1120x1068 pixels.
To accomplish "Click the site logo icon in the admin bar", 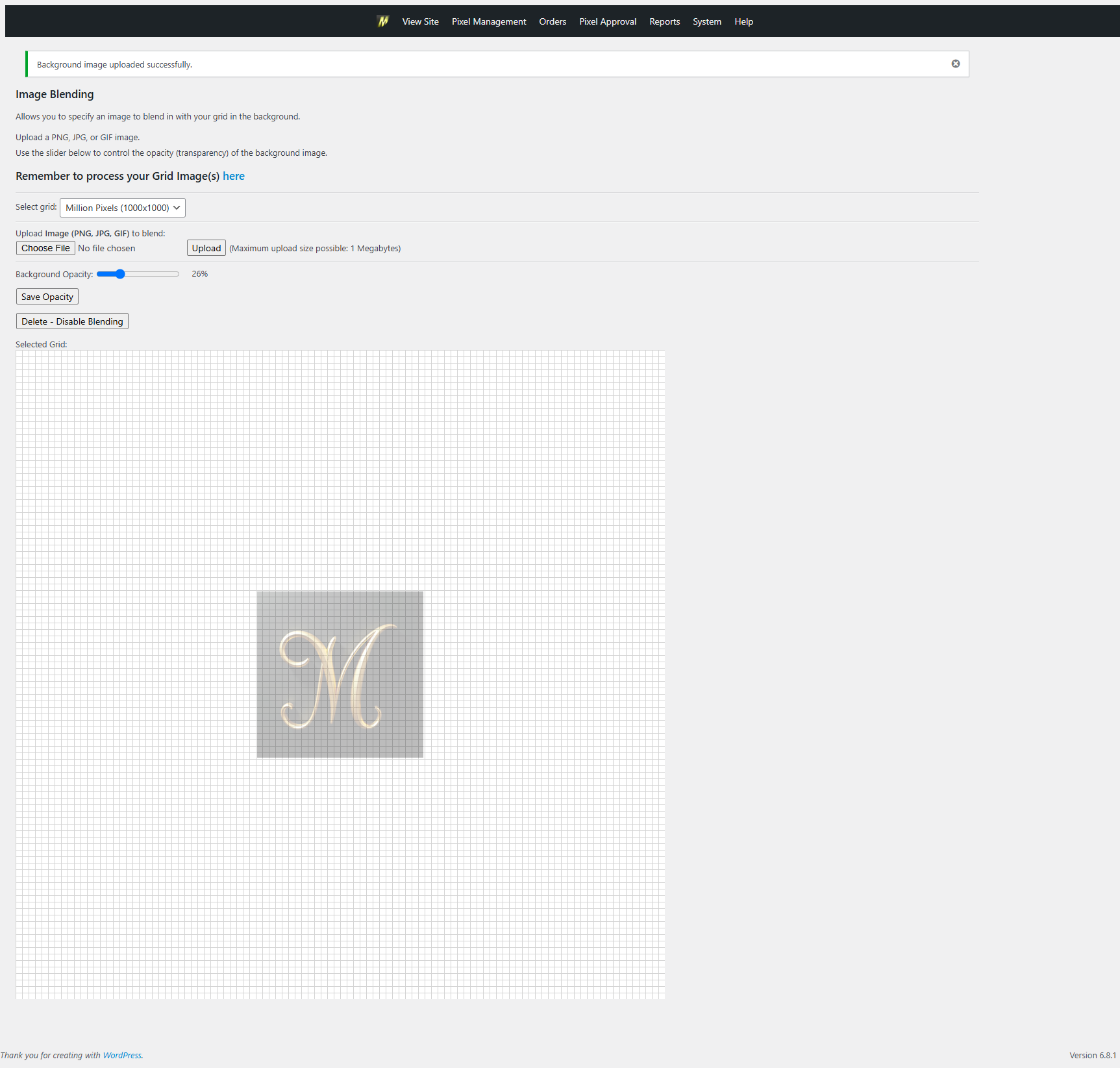I will [382, 21].
